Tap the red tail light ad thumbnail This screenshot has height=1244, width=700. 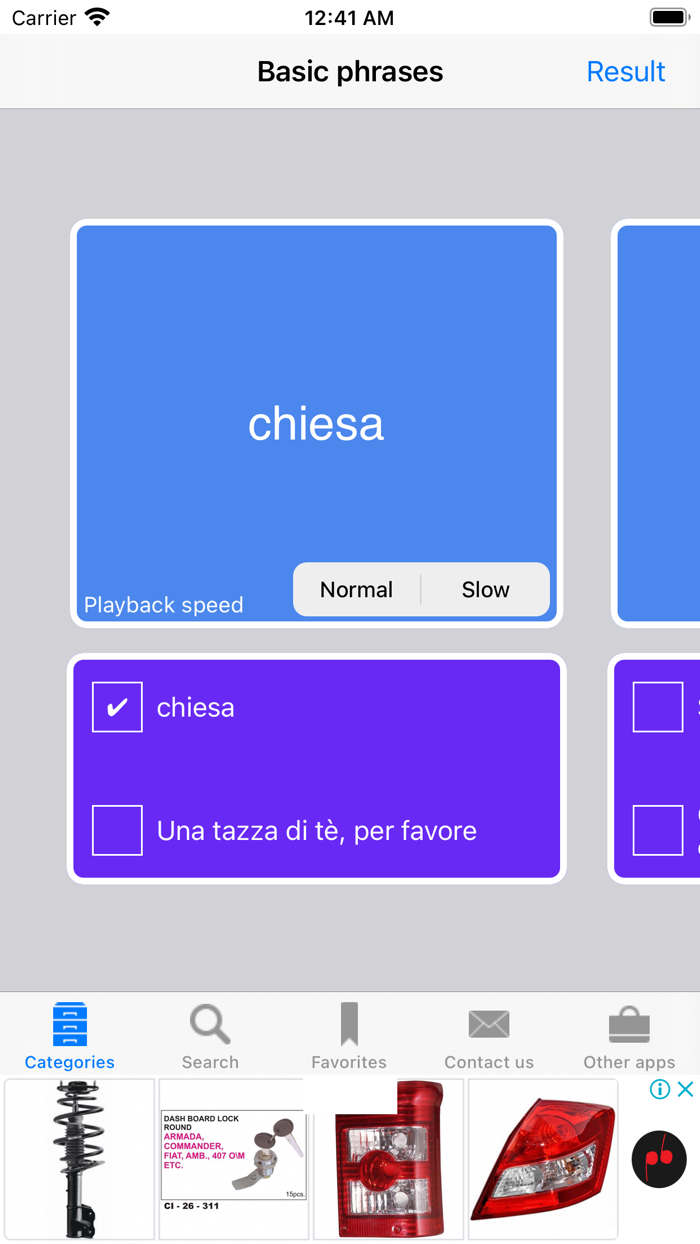click(388, 1158)
